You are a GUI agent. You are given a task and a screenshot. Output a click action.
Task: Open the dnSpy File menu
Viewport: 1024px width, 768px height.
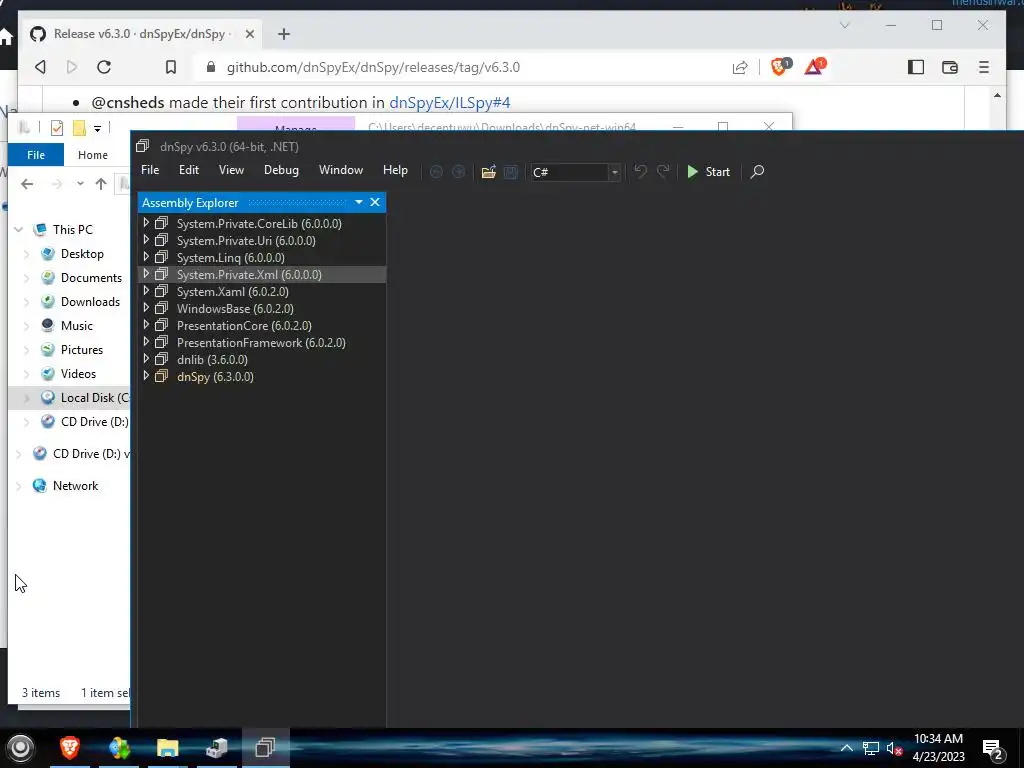[150, 170]
